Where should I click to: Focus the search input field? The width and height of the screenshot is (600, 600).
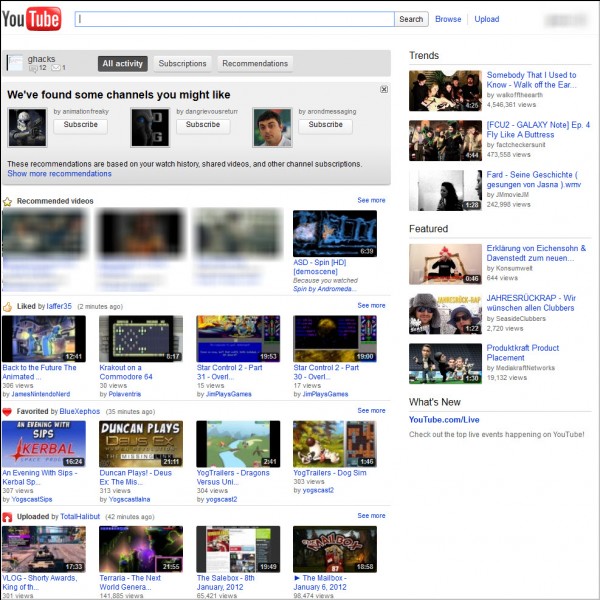(x=235, y=19)
